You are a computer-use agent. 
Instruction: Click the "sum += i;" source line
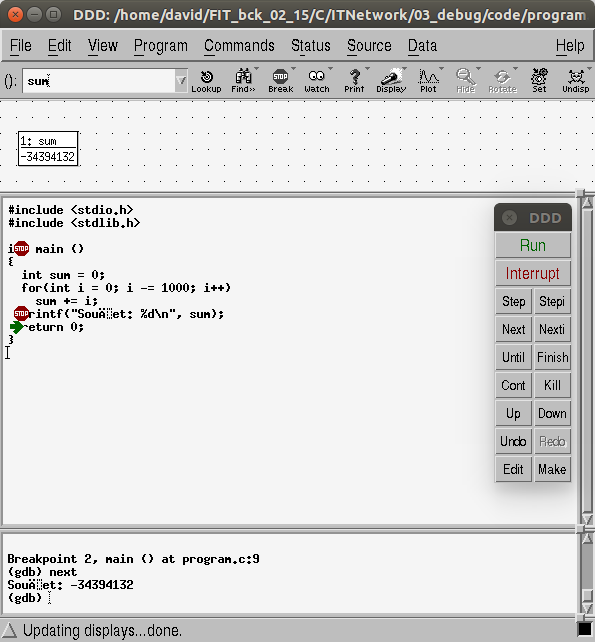[x=66, y=301]
